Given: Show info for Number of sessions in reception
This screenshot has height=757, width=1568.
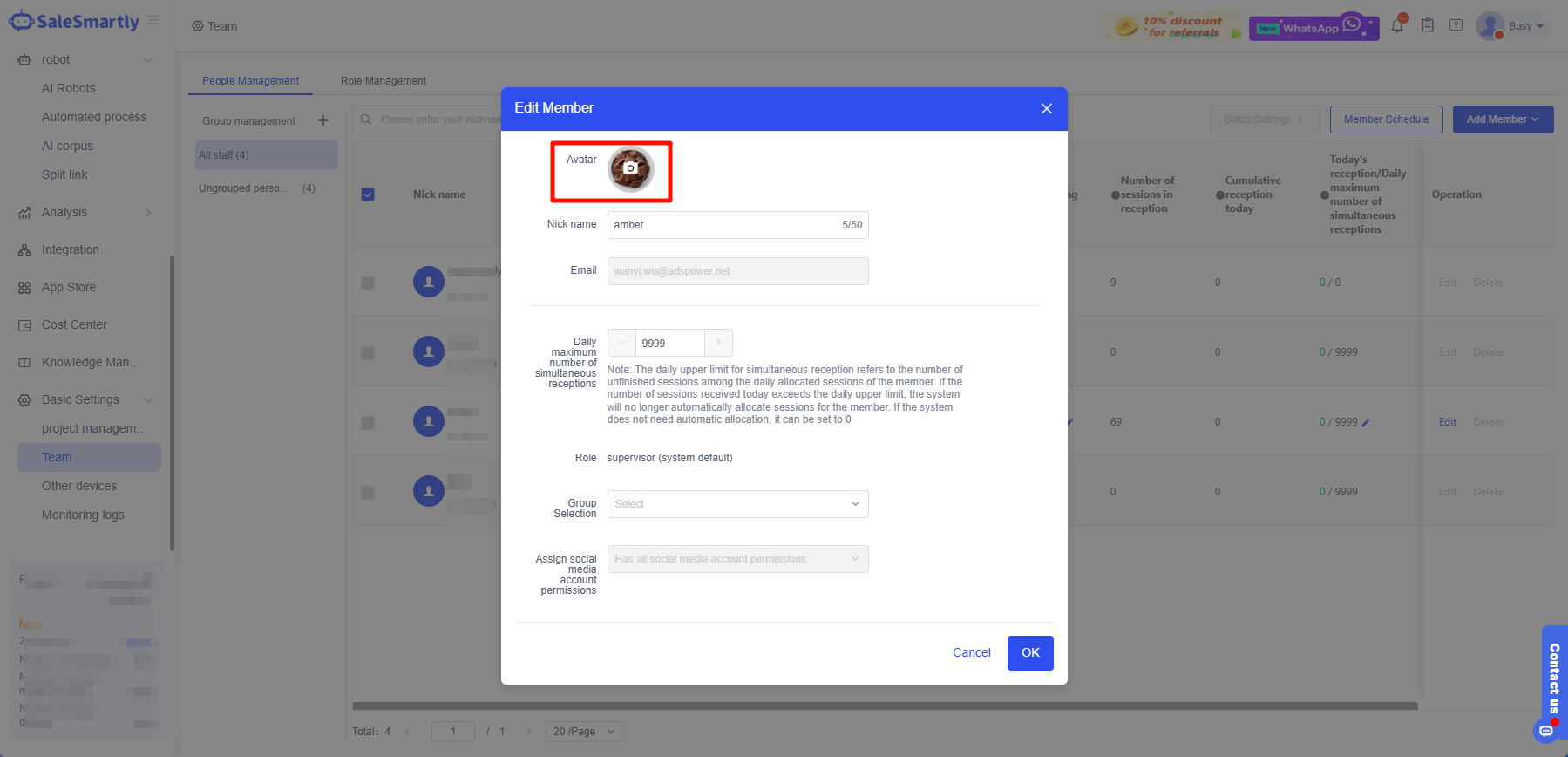Looking at the screenshot, I should click(1116, 195).
